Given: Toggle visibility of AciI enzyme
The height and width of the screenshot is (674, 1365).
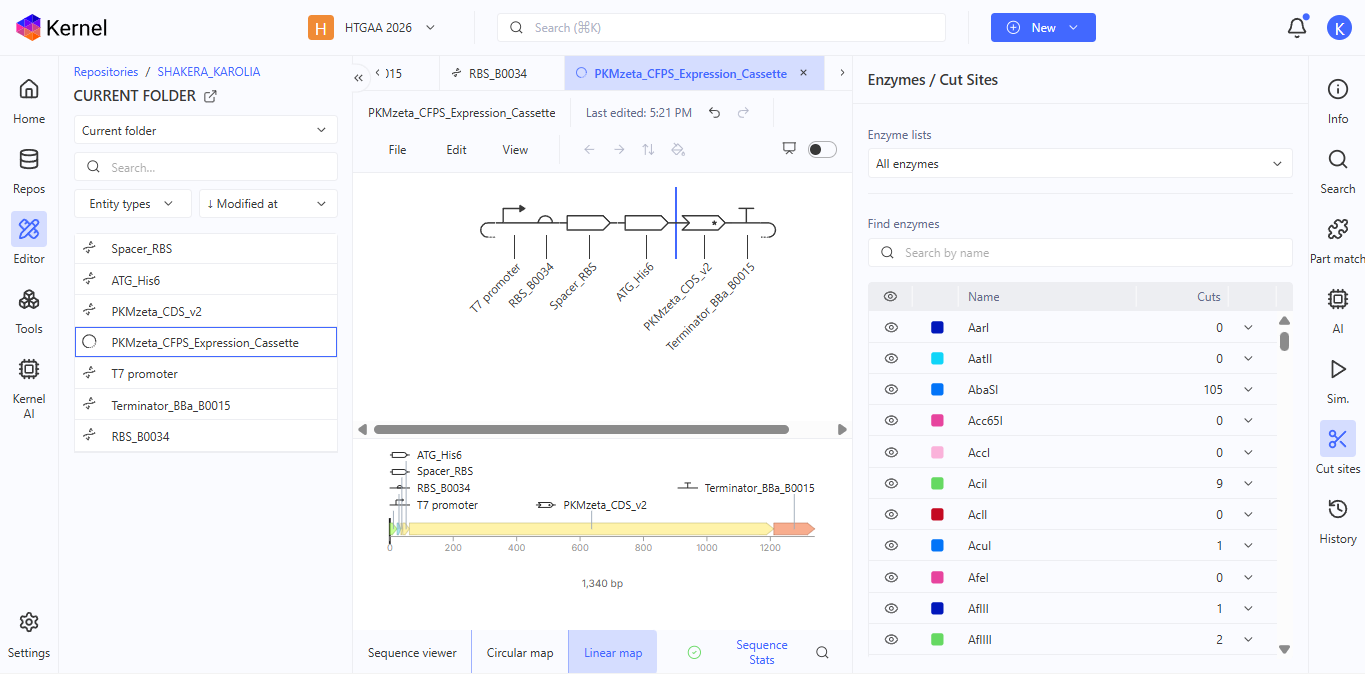Looking at the screenshot, I should [x=891, y=483].
